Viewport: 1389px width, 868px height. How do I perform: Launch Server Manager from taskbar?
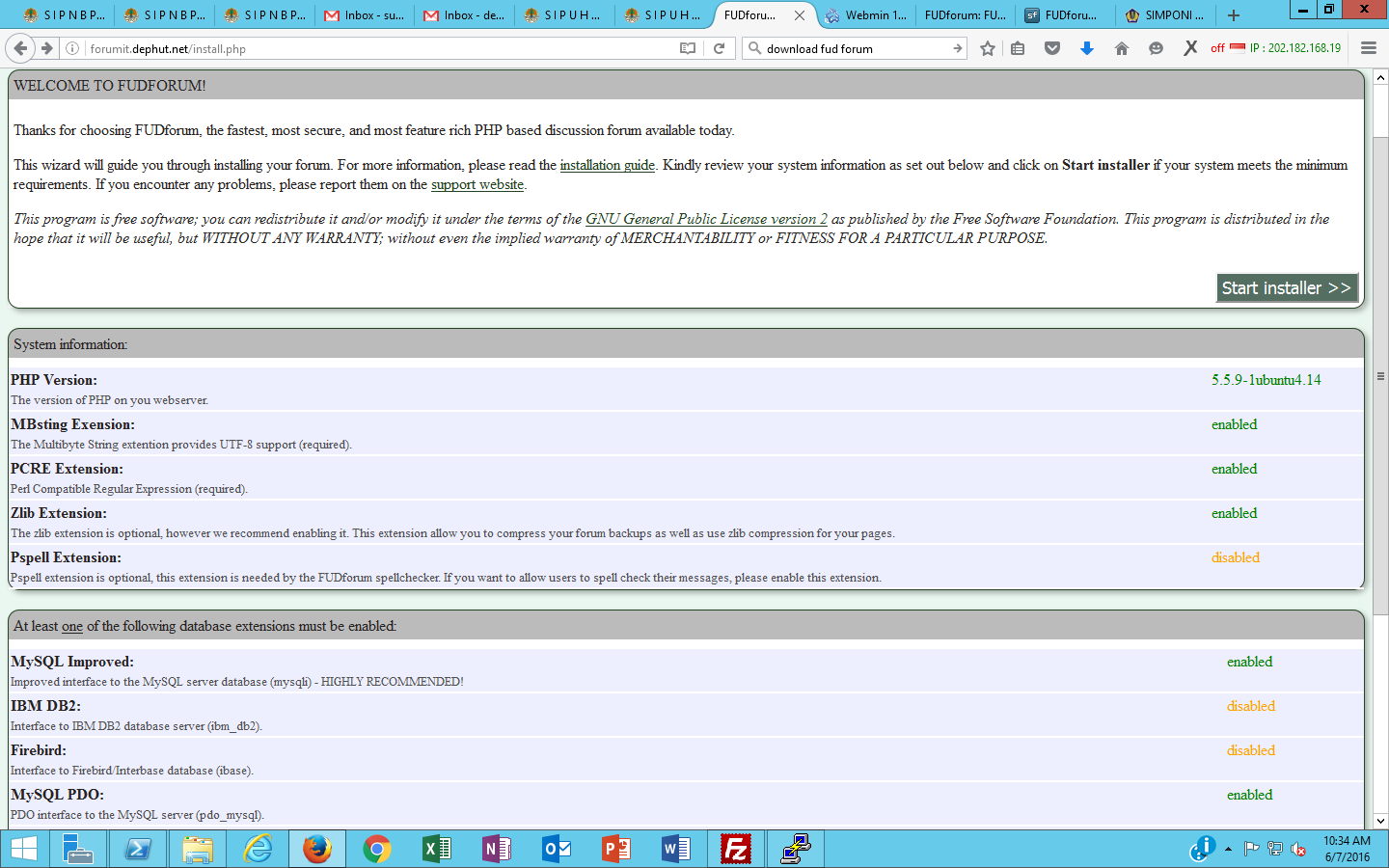pos(77,850)
